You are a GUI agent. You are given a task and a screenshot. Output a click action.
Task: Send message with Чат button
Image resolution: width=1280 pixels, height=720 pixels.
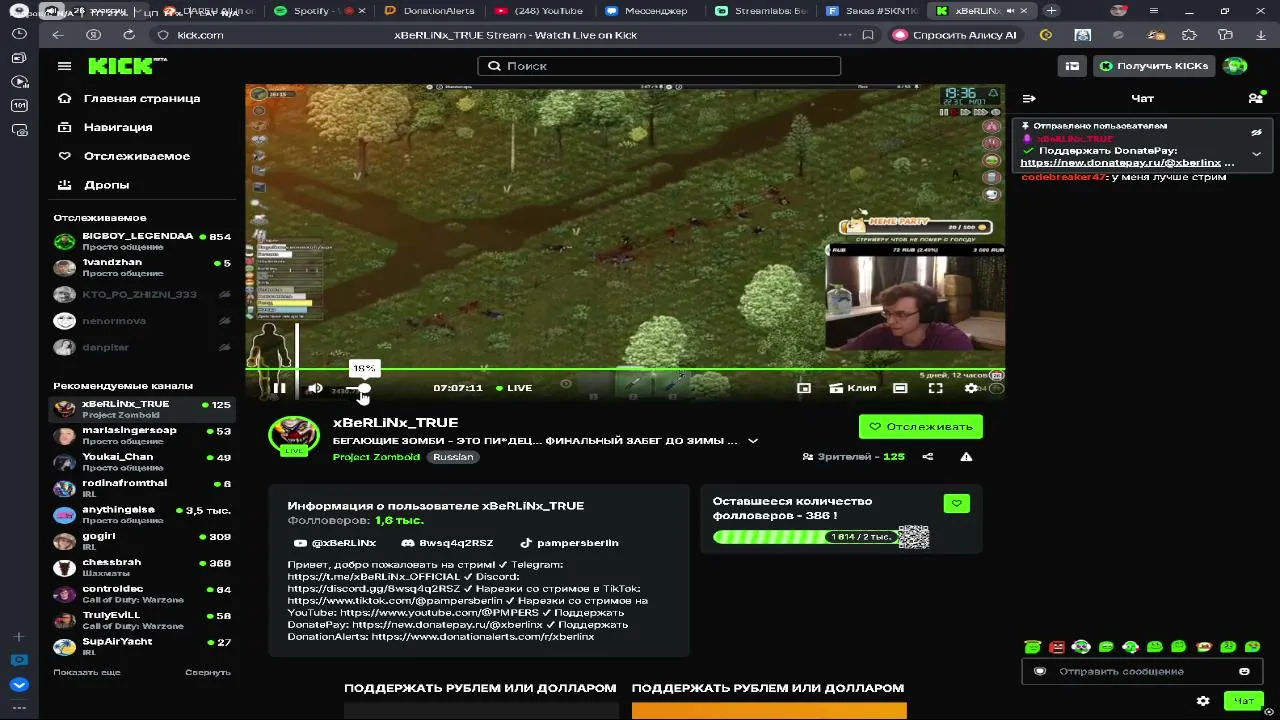(x=1244, y=701)
